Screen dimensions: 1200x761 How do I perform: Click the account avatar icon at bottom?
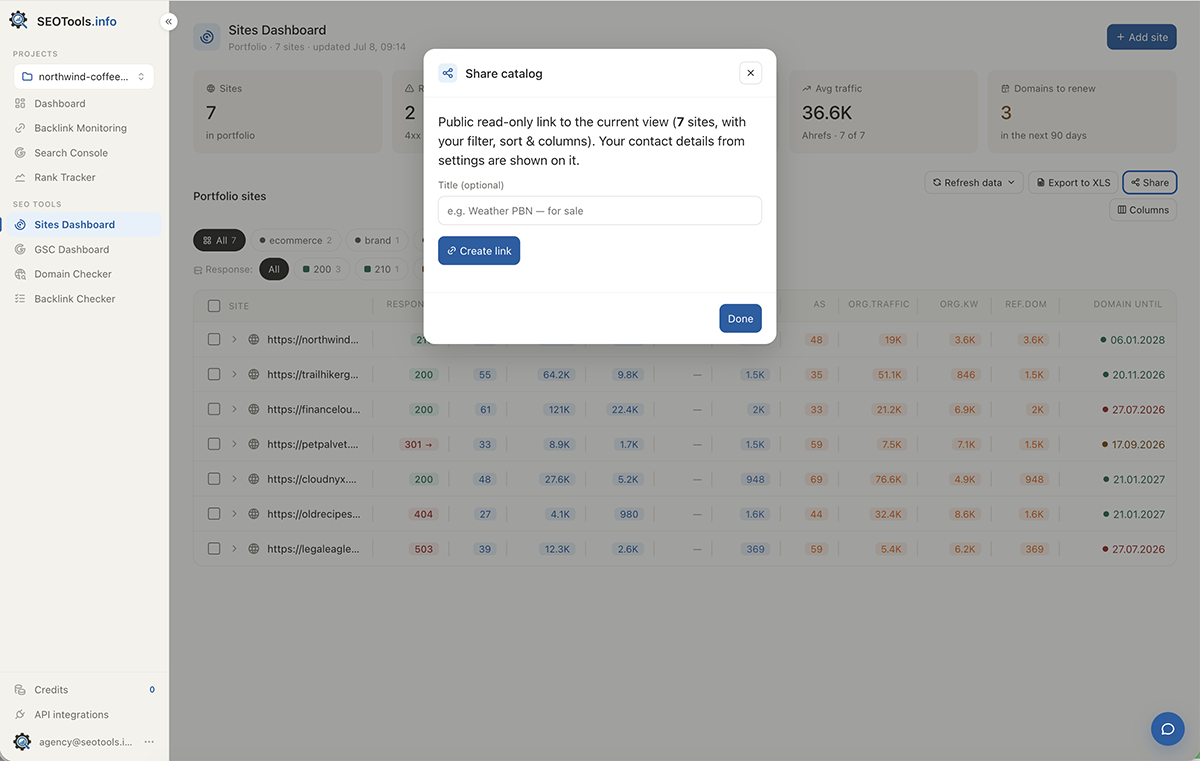tap(22, 742)
